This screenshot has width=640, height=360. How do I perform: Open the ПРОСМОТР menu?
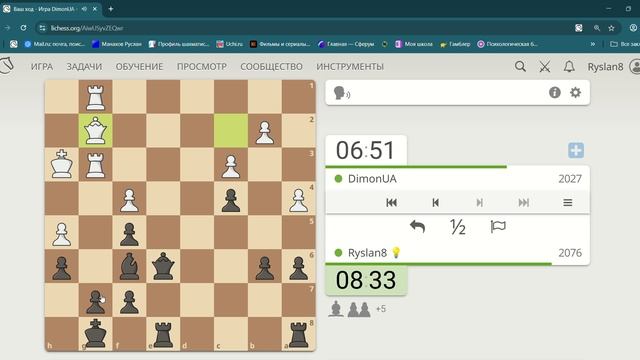(x=202, y=67)
